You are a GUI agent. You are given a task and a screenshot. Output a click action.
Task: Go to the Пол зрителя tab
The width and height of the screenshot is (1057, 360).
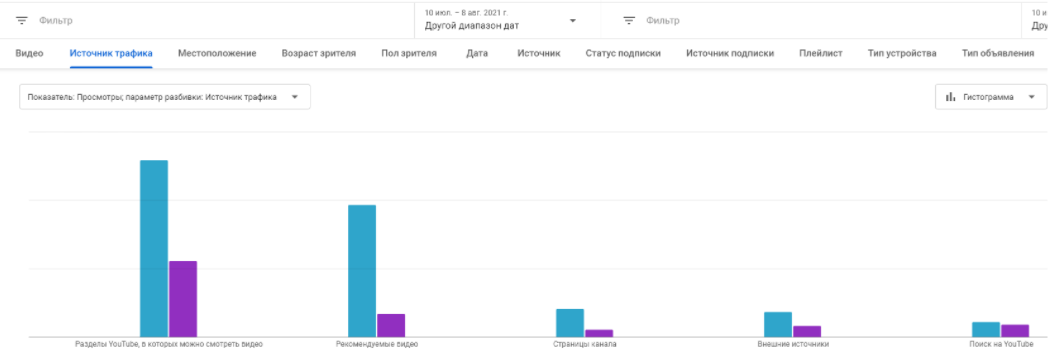409,53
